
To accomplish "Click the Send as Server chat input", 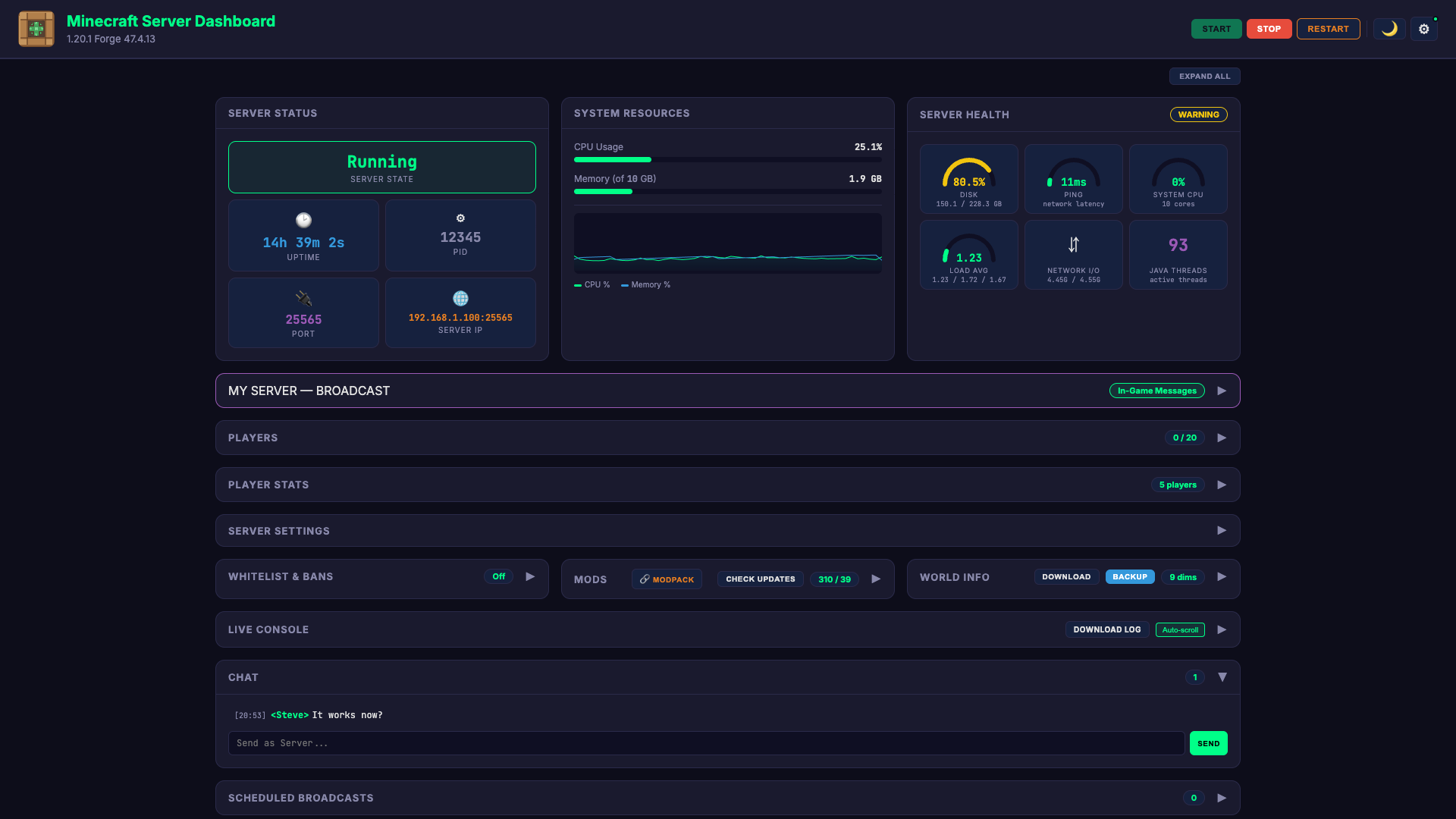I will click(x=705, y=743).
